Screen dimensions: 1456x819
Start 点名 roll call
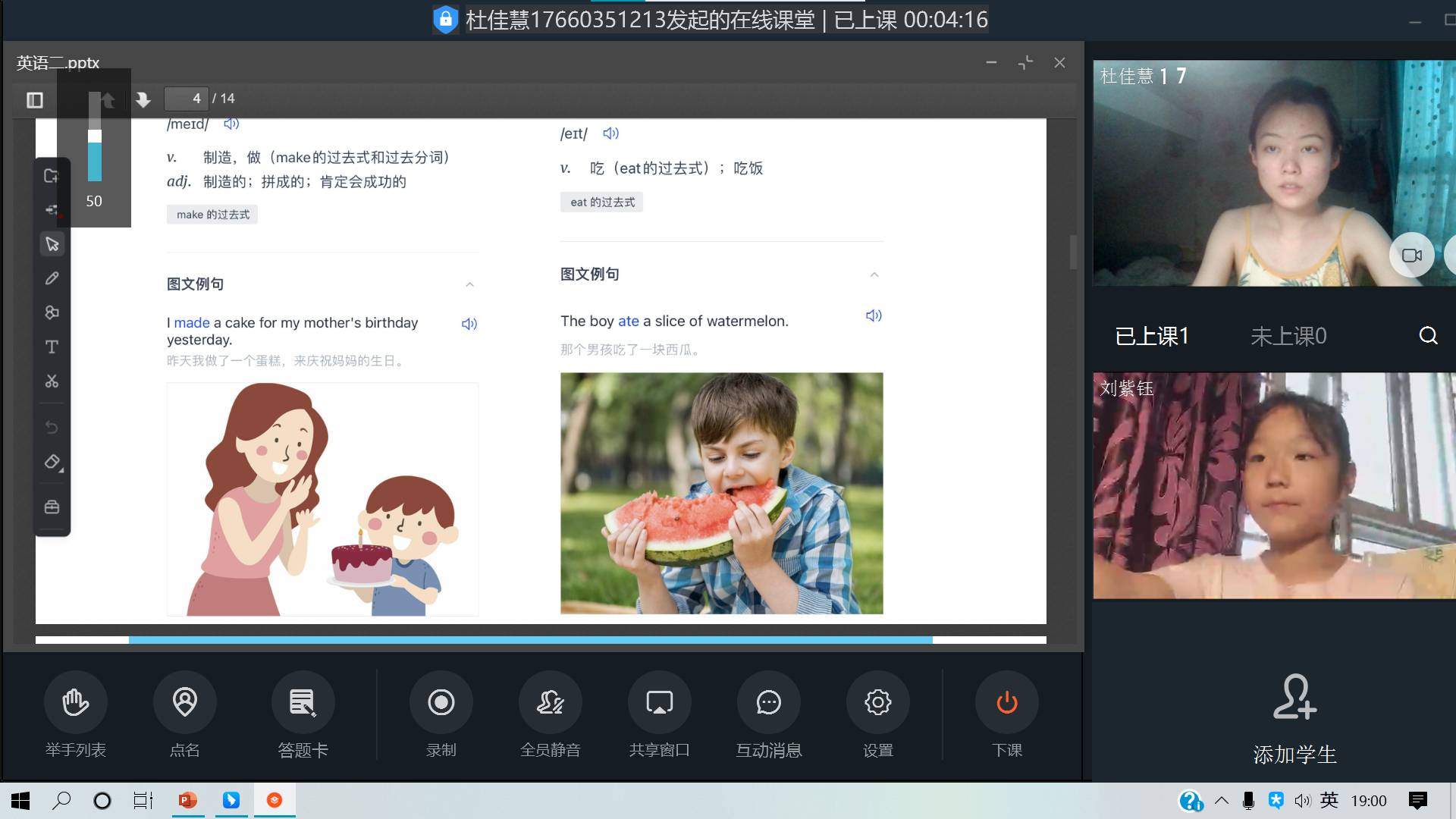coord(184,715)
